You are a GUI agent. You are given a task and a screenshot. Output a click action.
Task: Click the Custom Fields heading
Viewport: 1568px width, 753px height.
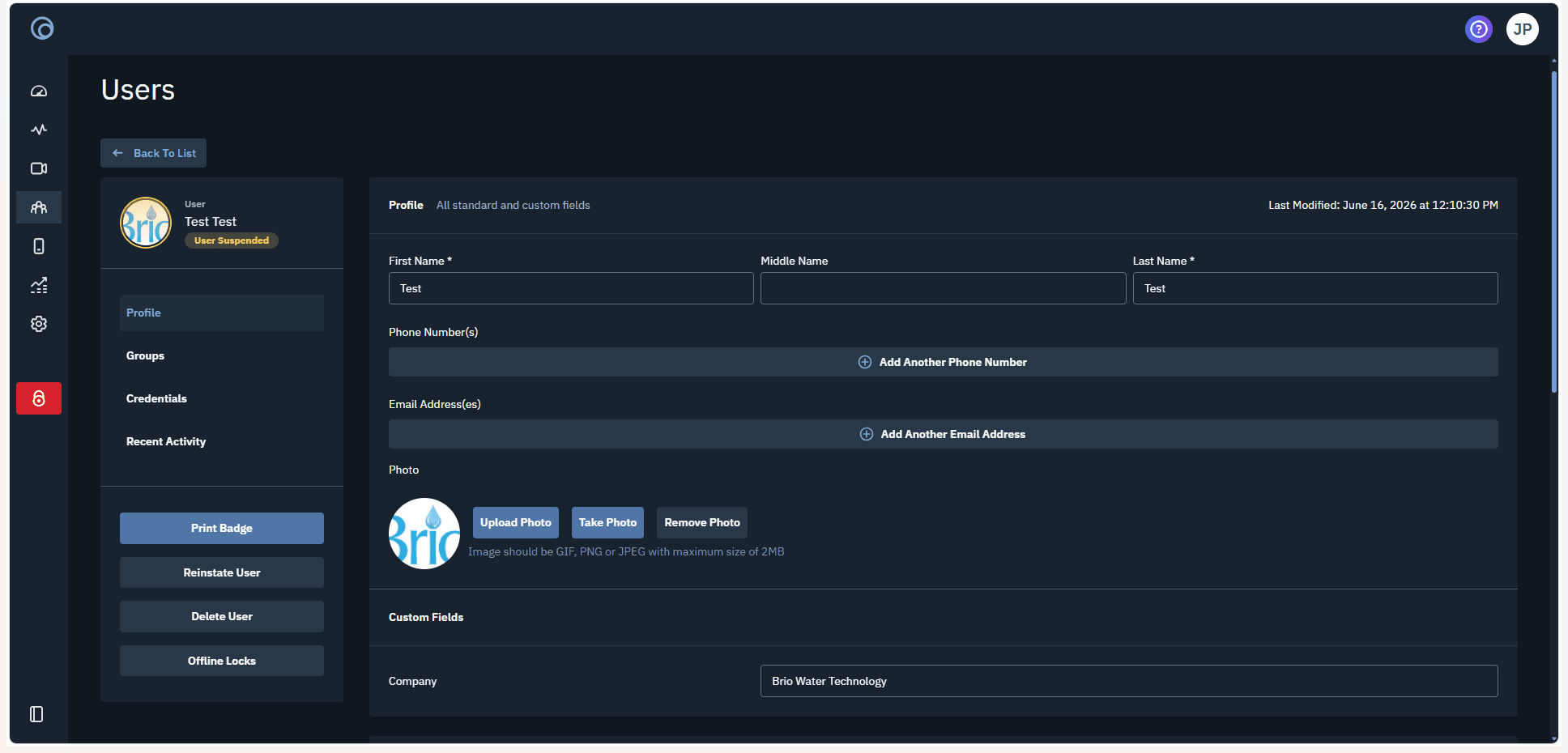click(426, 617)
